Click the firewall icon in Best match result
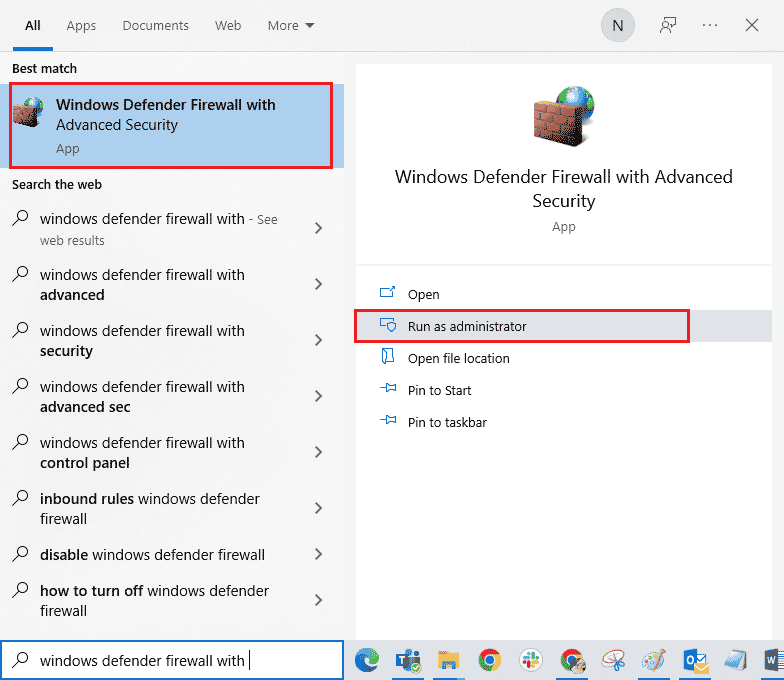This screenshot has height=680, width=784. [29, 112]
